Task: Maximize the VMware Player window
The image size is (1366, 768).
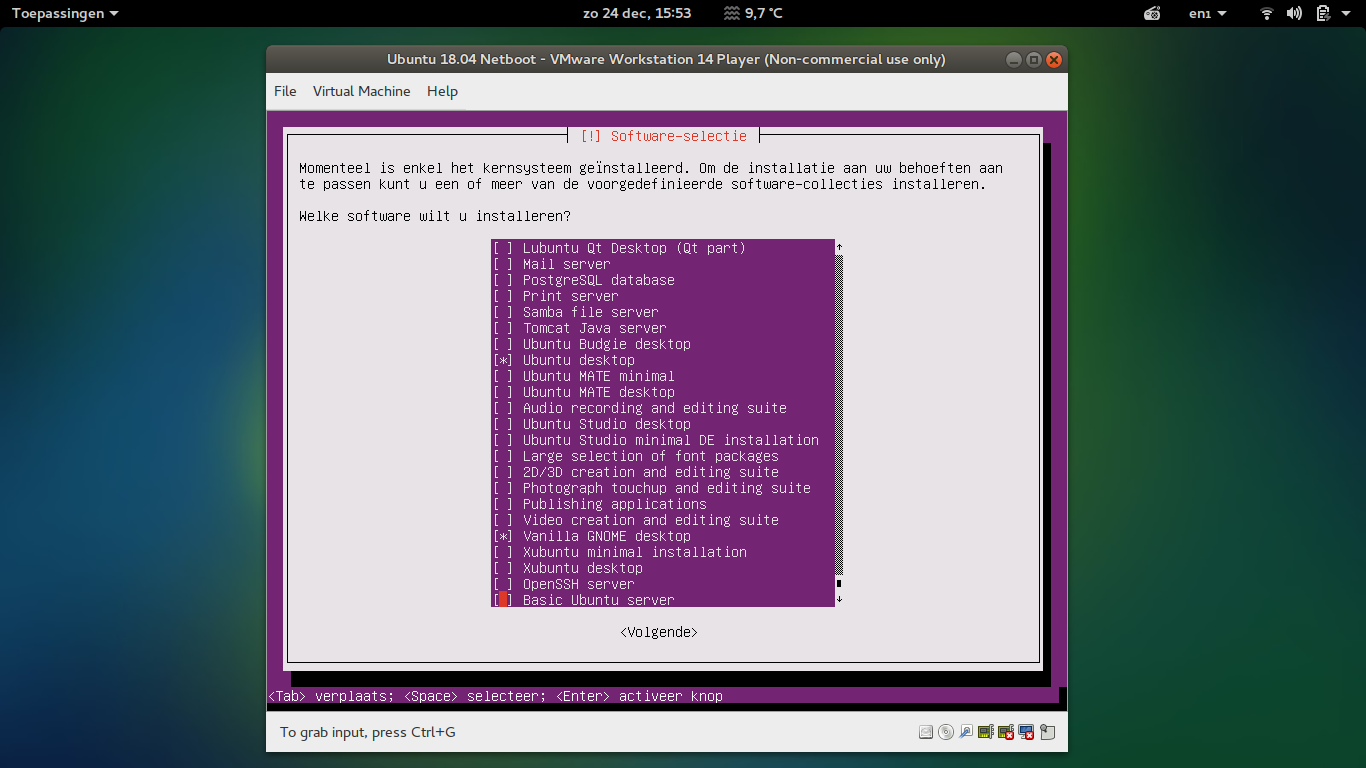Action: pos(1034,59)
